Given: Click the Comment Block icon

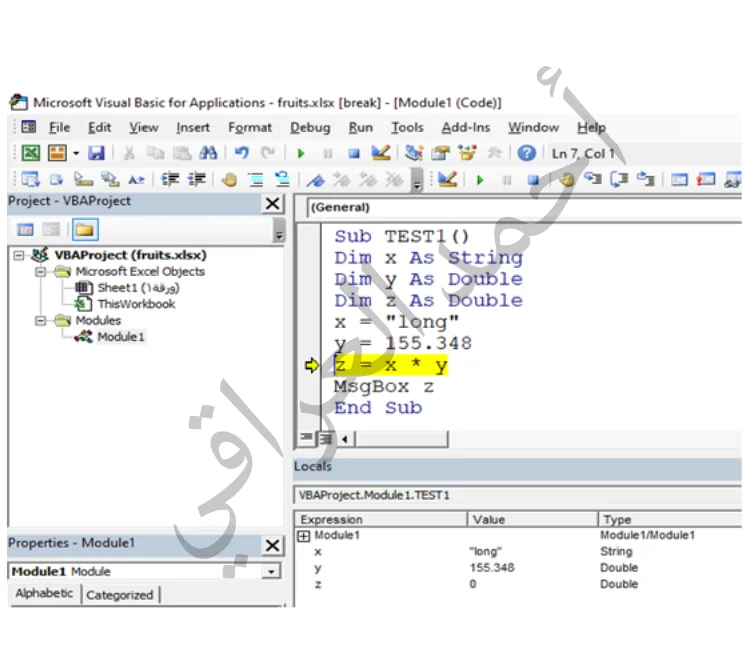Looking at the screenshot, I should click(x=256, y=180).
